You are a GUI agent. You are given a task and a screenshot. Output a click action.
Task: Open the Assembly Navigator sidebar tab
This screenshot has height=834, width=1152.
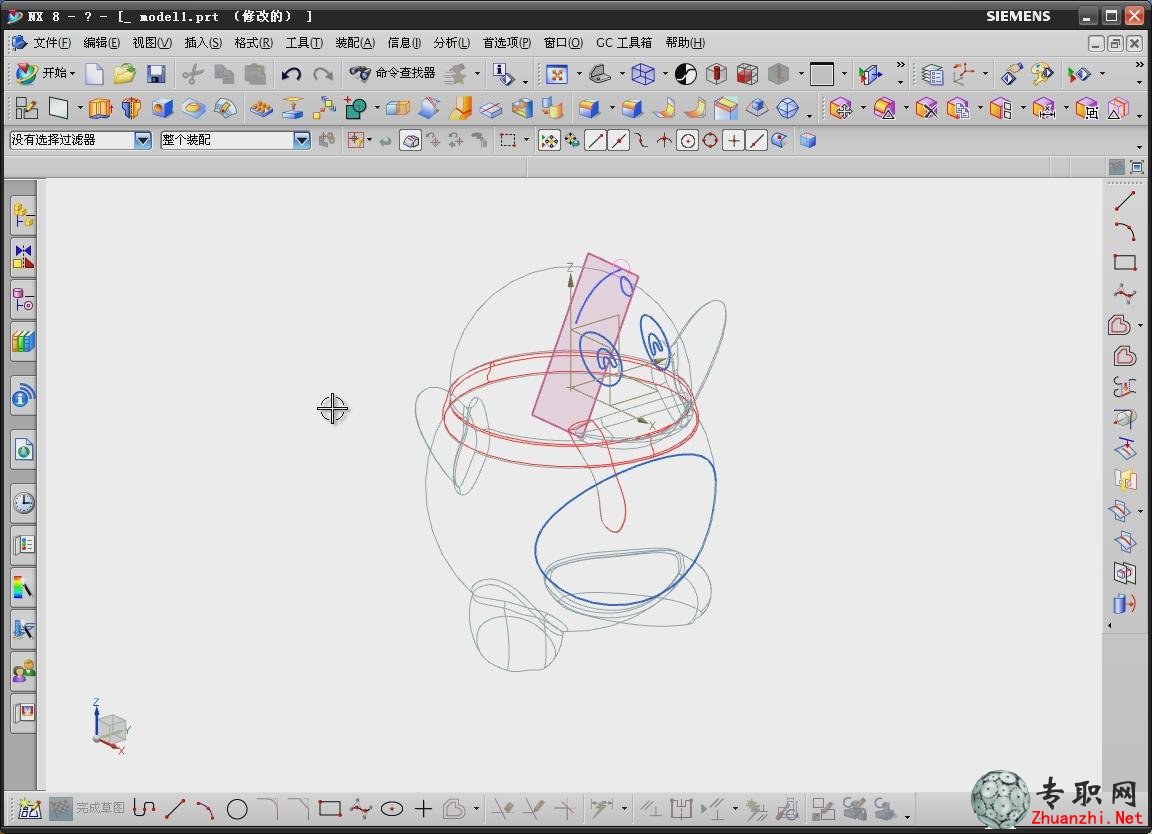[24, 216]
